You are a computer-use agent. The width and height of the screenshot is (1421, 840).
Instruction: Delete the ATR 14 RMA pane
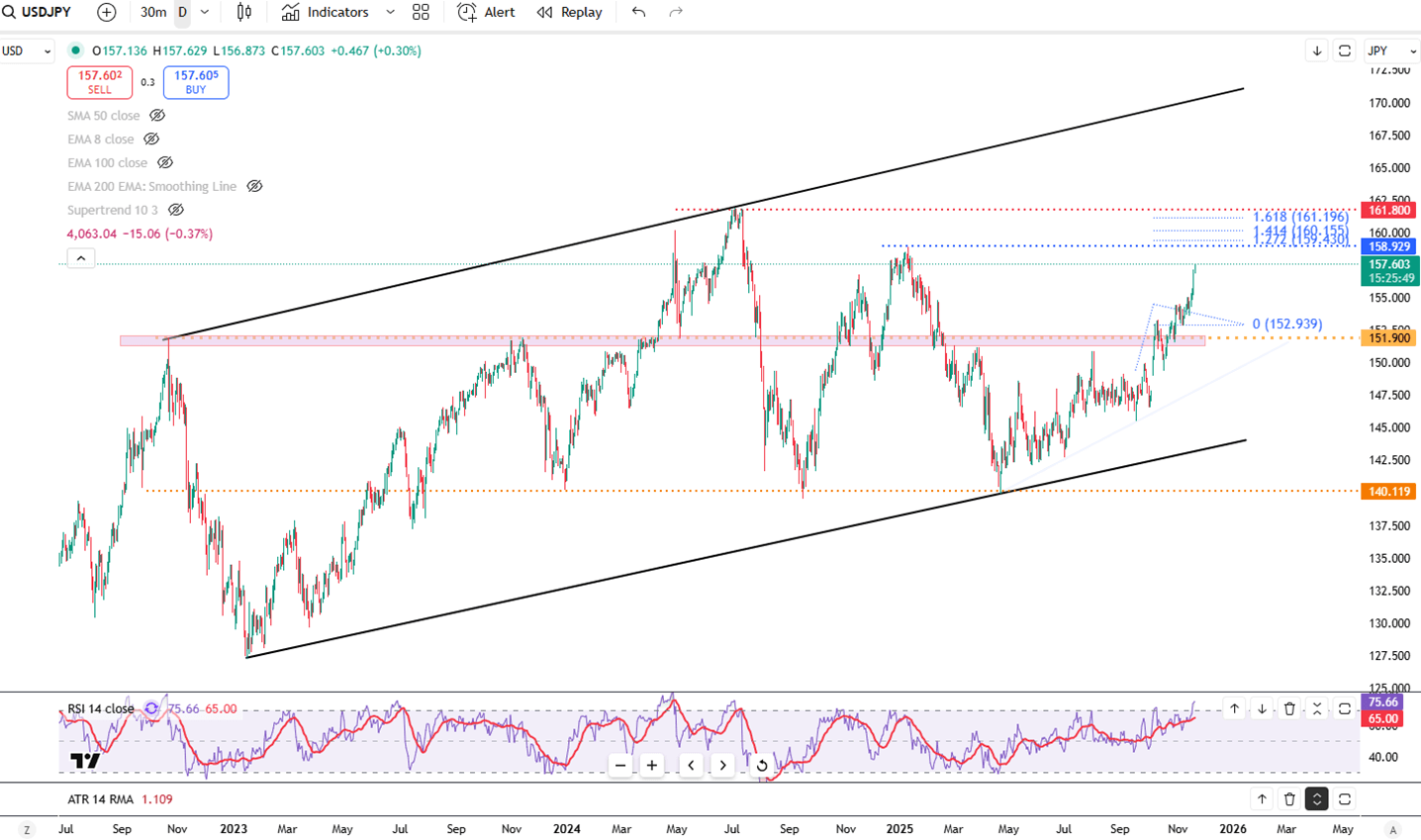pos(1289,799)
